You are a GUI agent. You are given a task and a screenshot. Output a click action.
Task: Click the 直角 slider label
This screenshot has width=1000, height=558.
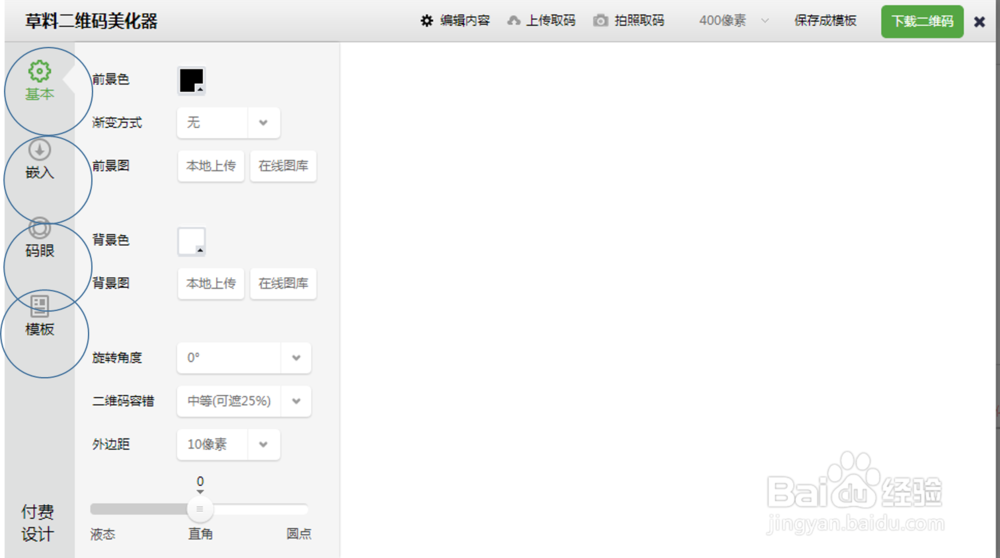(200, 534)
